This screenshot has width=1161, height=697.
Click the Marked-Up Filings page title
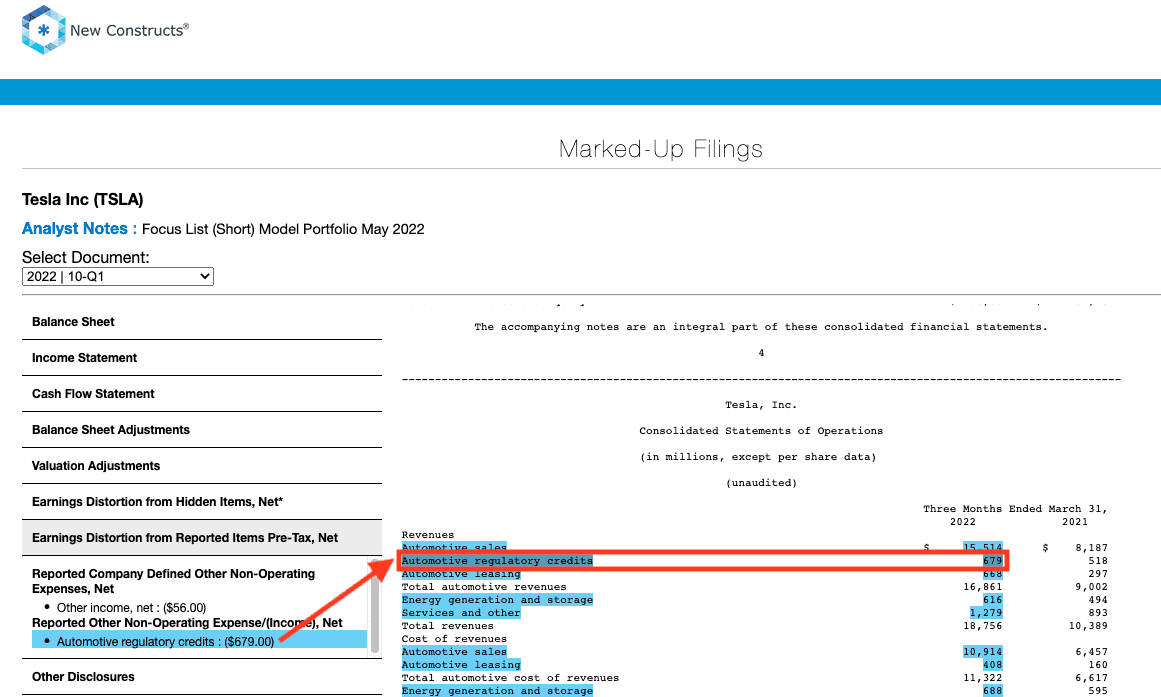pos(660,149)
